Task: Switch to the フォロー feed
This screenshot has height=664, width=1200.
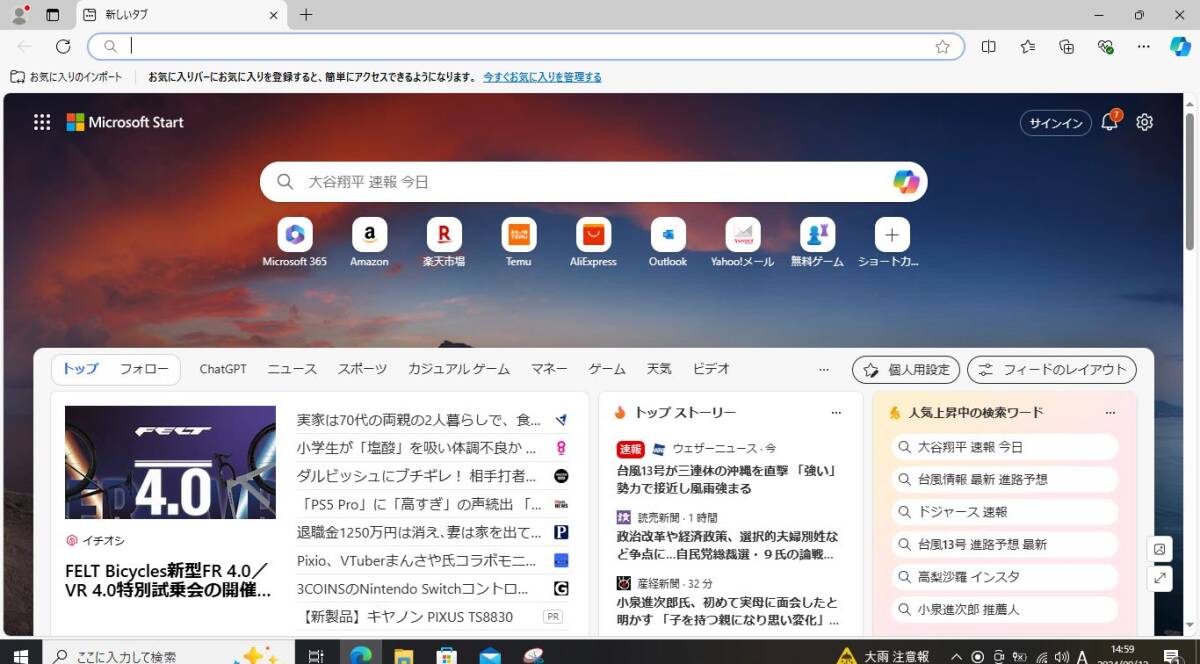Action: 145,369
